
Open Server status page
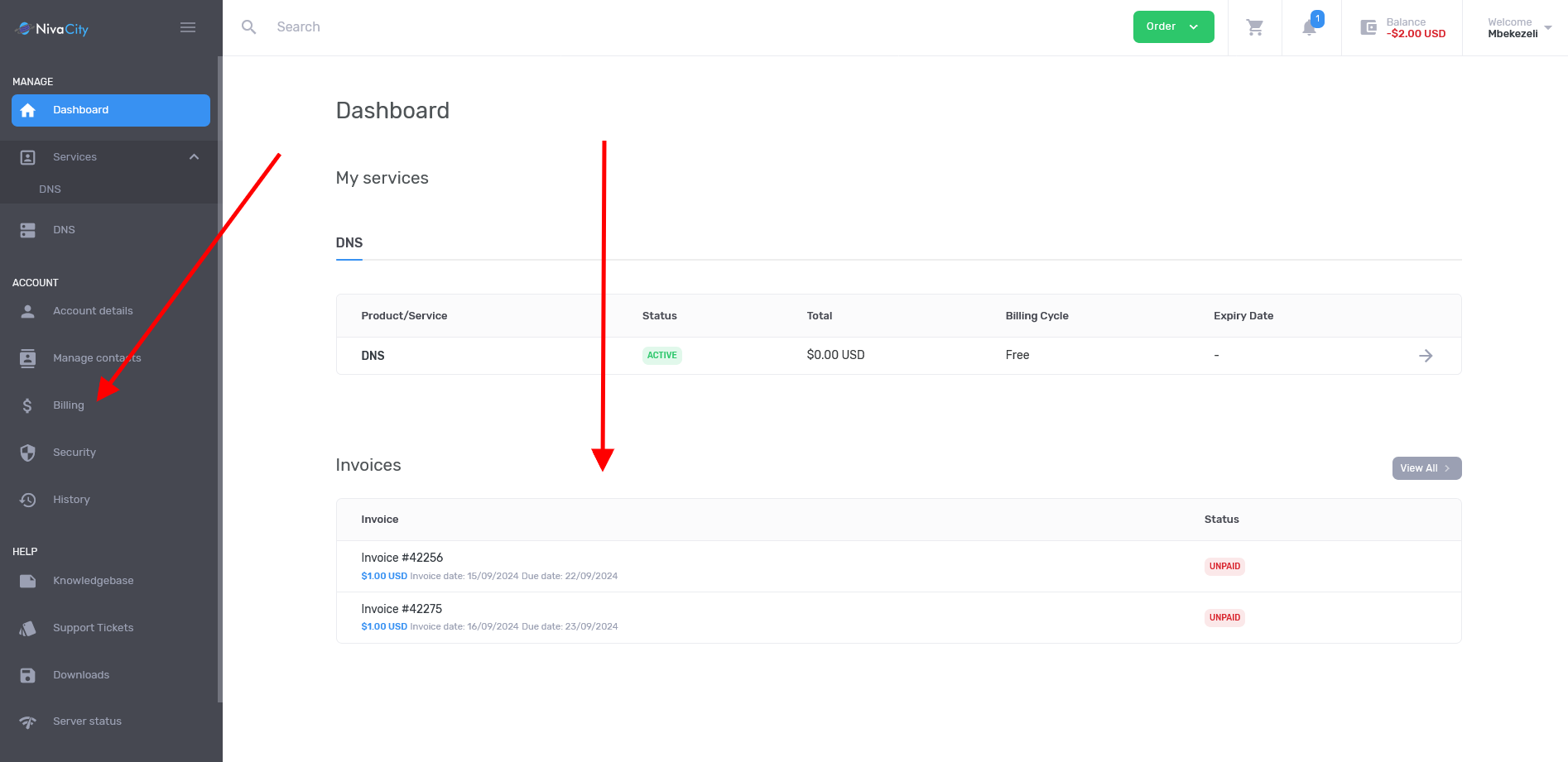click(x=87, y=721)
